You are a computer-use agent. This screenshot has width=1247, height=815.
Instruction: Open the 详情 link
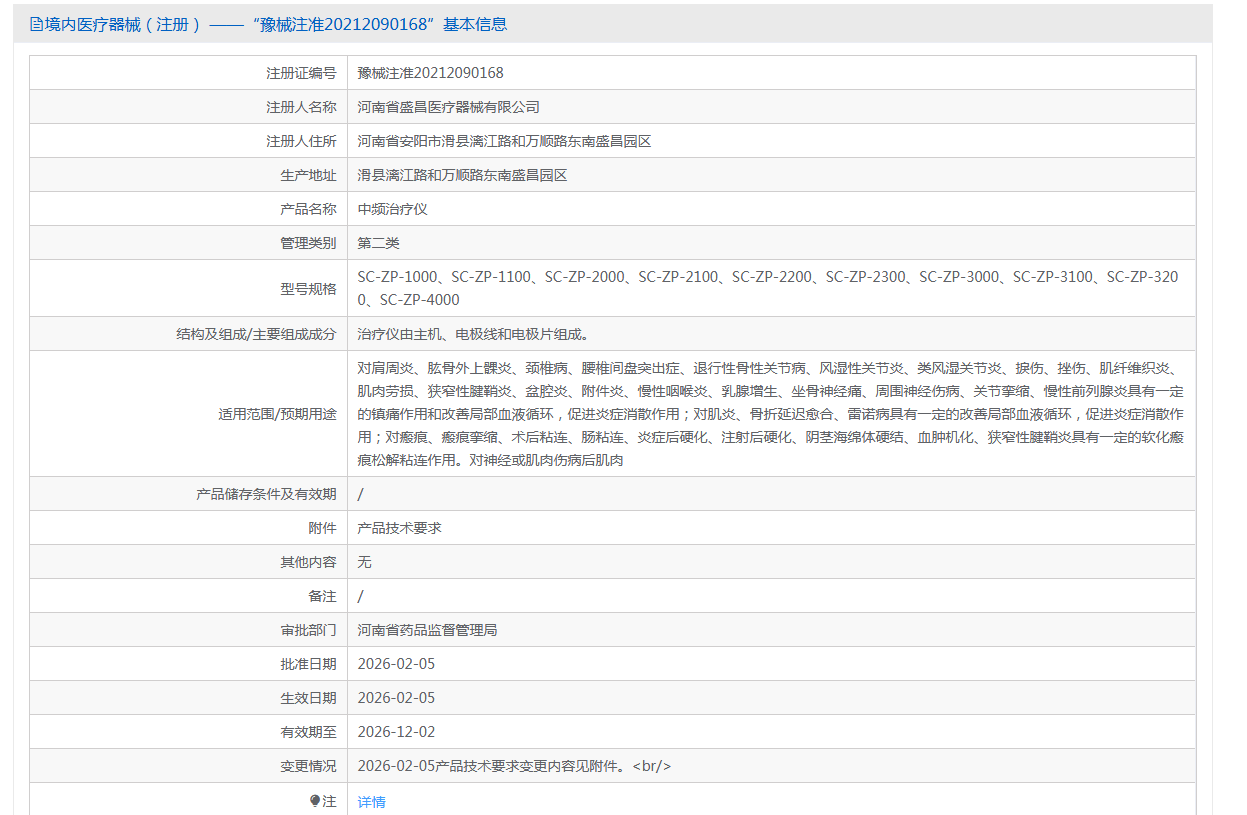[372, 802]
